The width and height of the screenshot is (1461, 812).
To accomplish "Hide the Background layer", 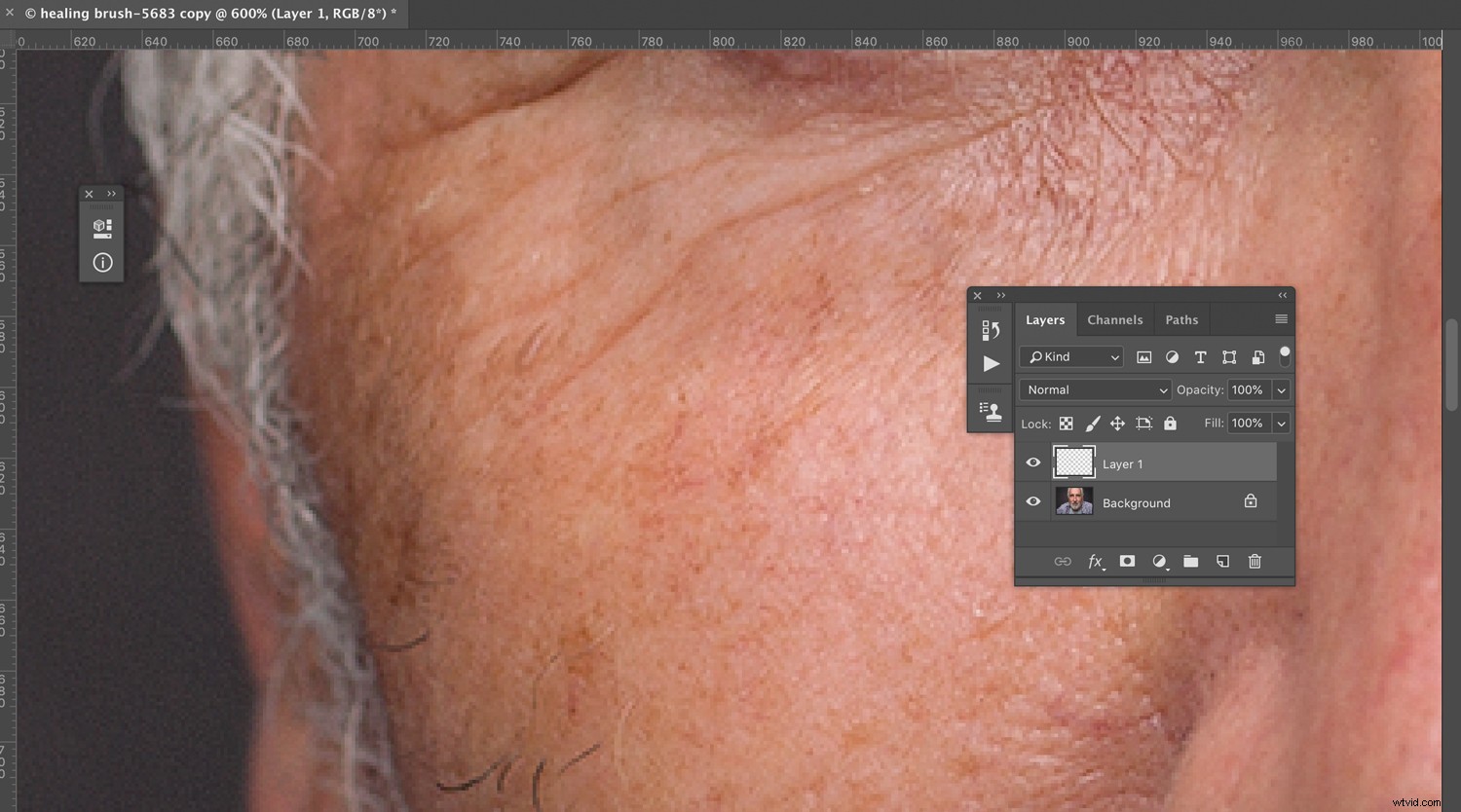I will tap(1032, 501).
